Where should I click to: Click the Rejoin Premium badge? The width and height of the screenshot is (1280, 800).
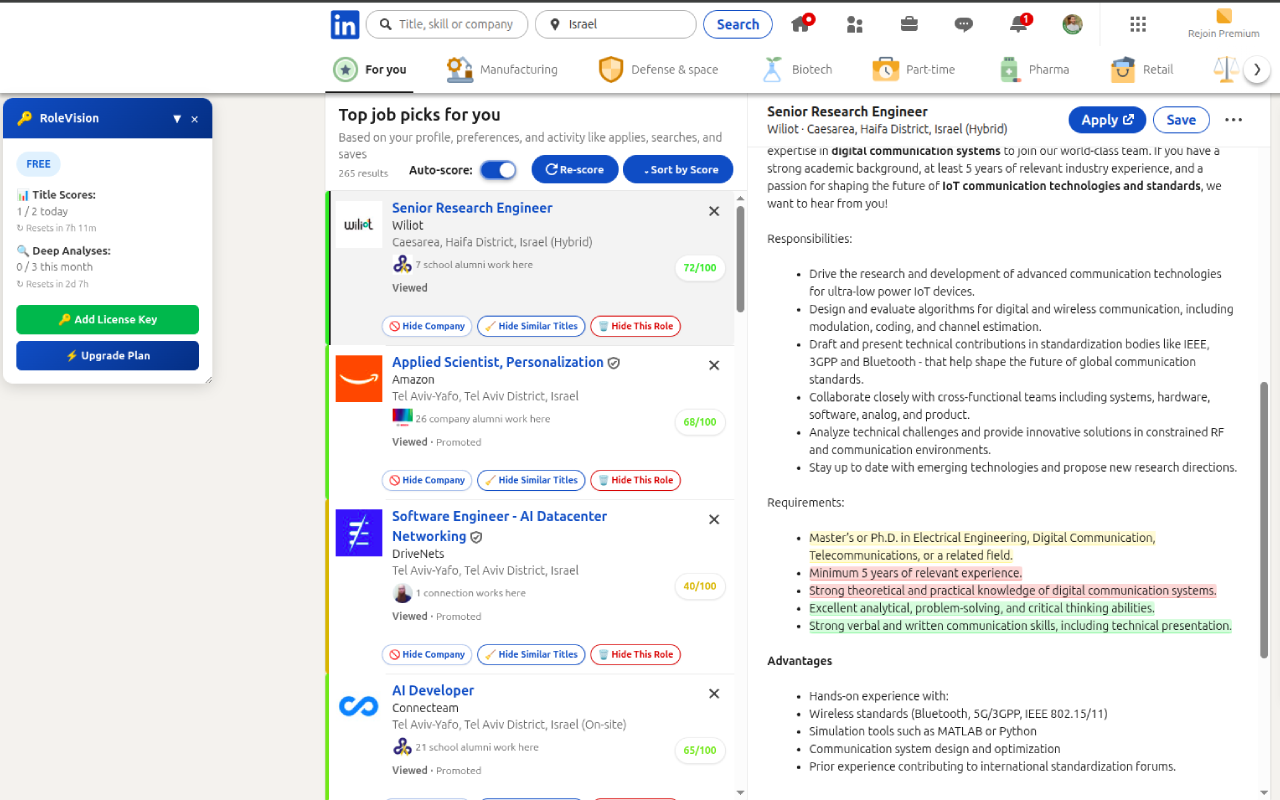1222,24
